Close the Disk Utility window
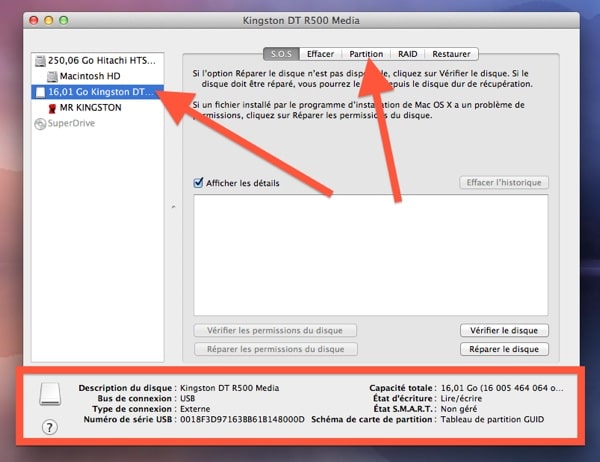Viewport: 600px width, 462px height. [34, 20]
